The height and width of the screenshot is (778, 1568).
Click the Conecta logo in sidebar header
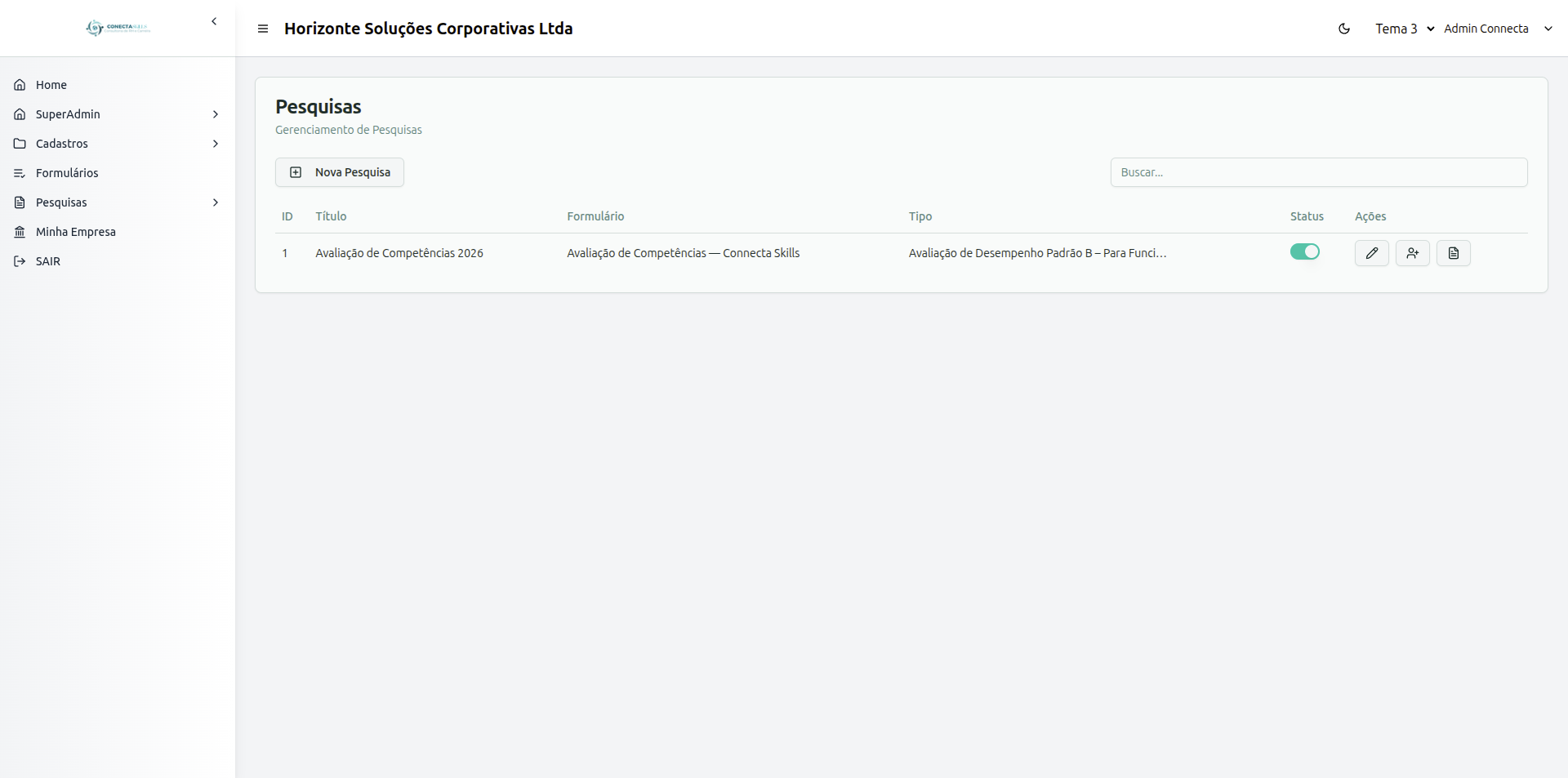tap(118, 28)
